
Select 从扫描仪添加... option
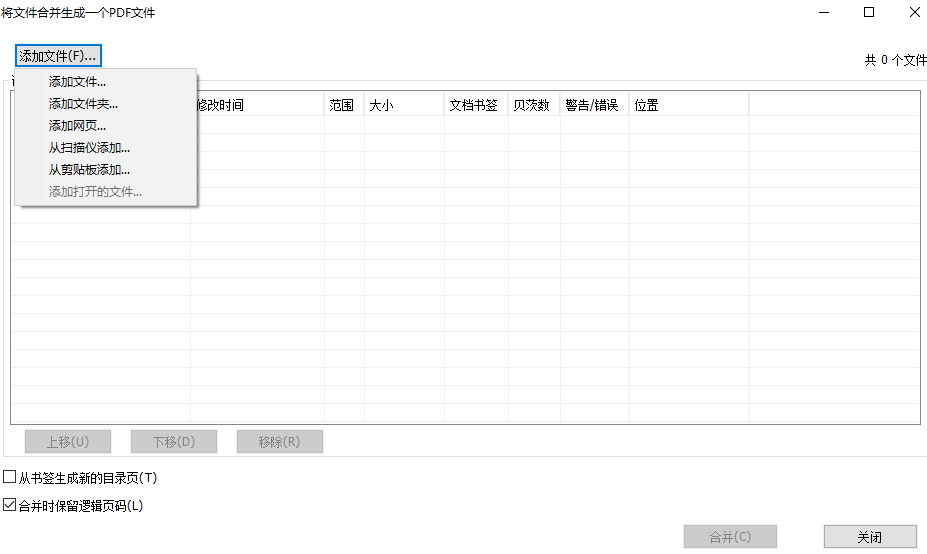[89, 148]
